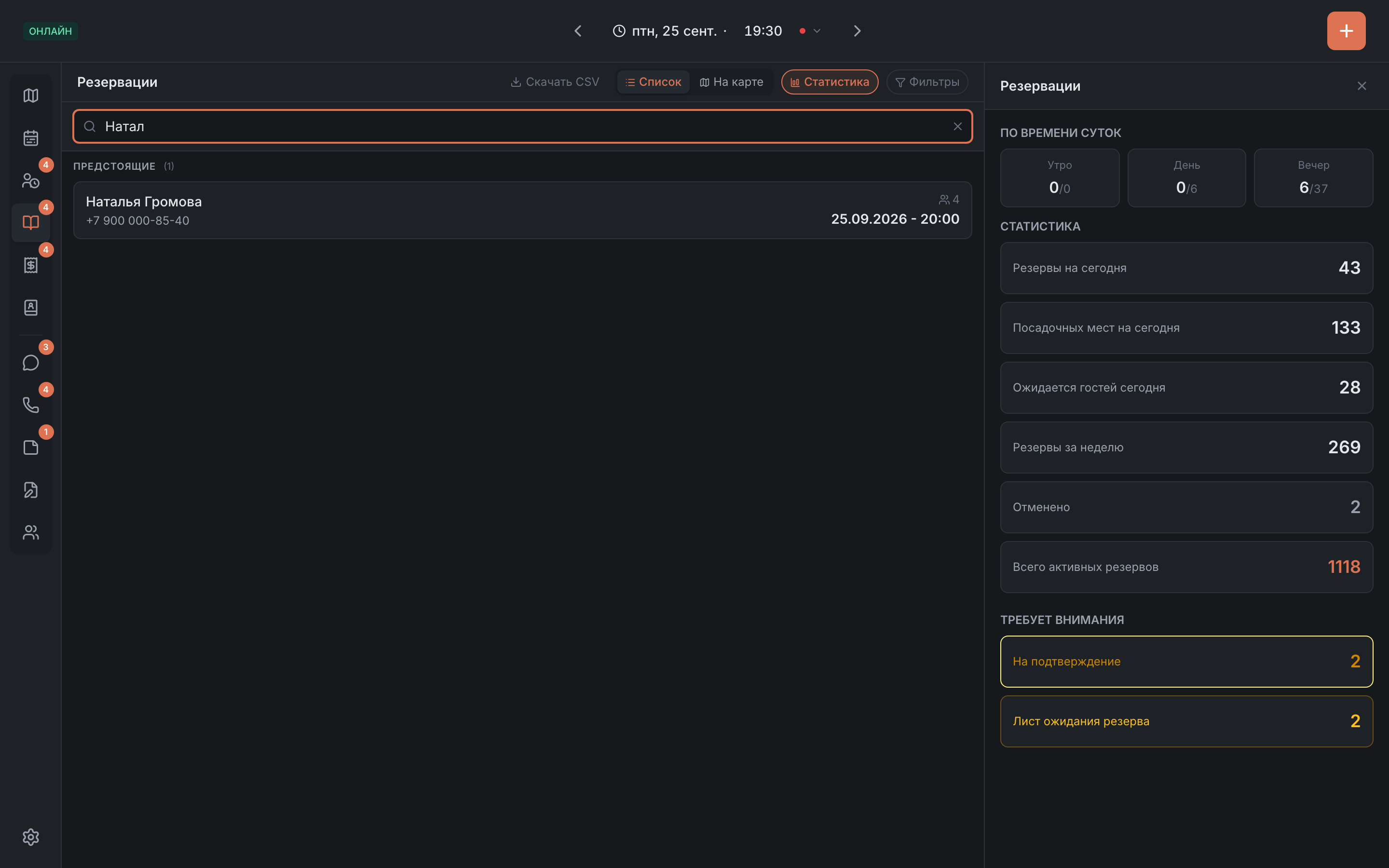Switch to Список view
The height and width of the screenshot is (868, 1389).
coord(653,82)
